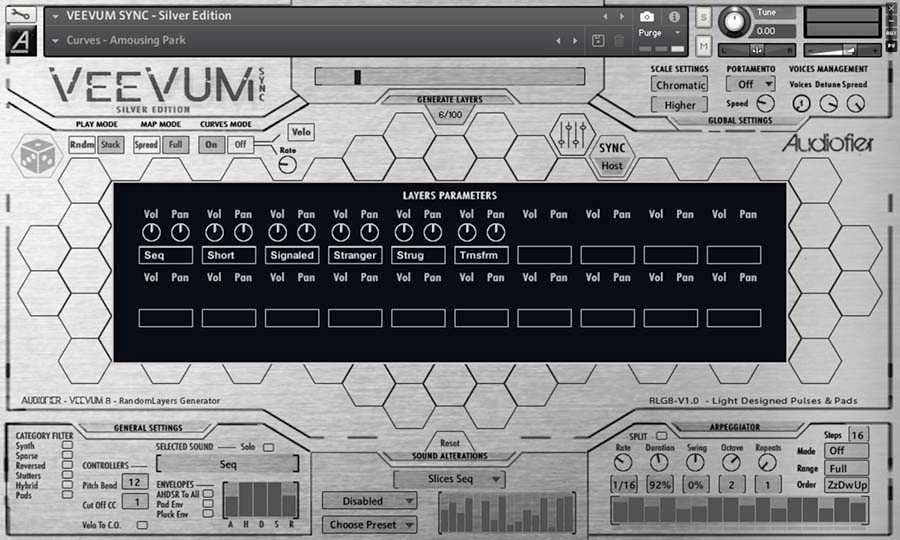The height and width of the screenshot is (540, 900).
Task: Toggle the Solo checkbox for selected sound
Action: point(268,446)
